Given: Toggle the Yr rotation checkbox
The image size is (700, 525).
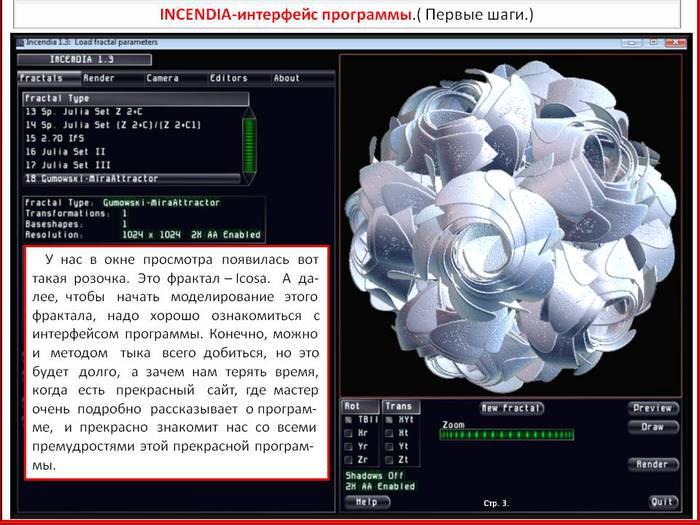Looking at the screenshot, I should point(349,446).
